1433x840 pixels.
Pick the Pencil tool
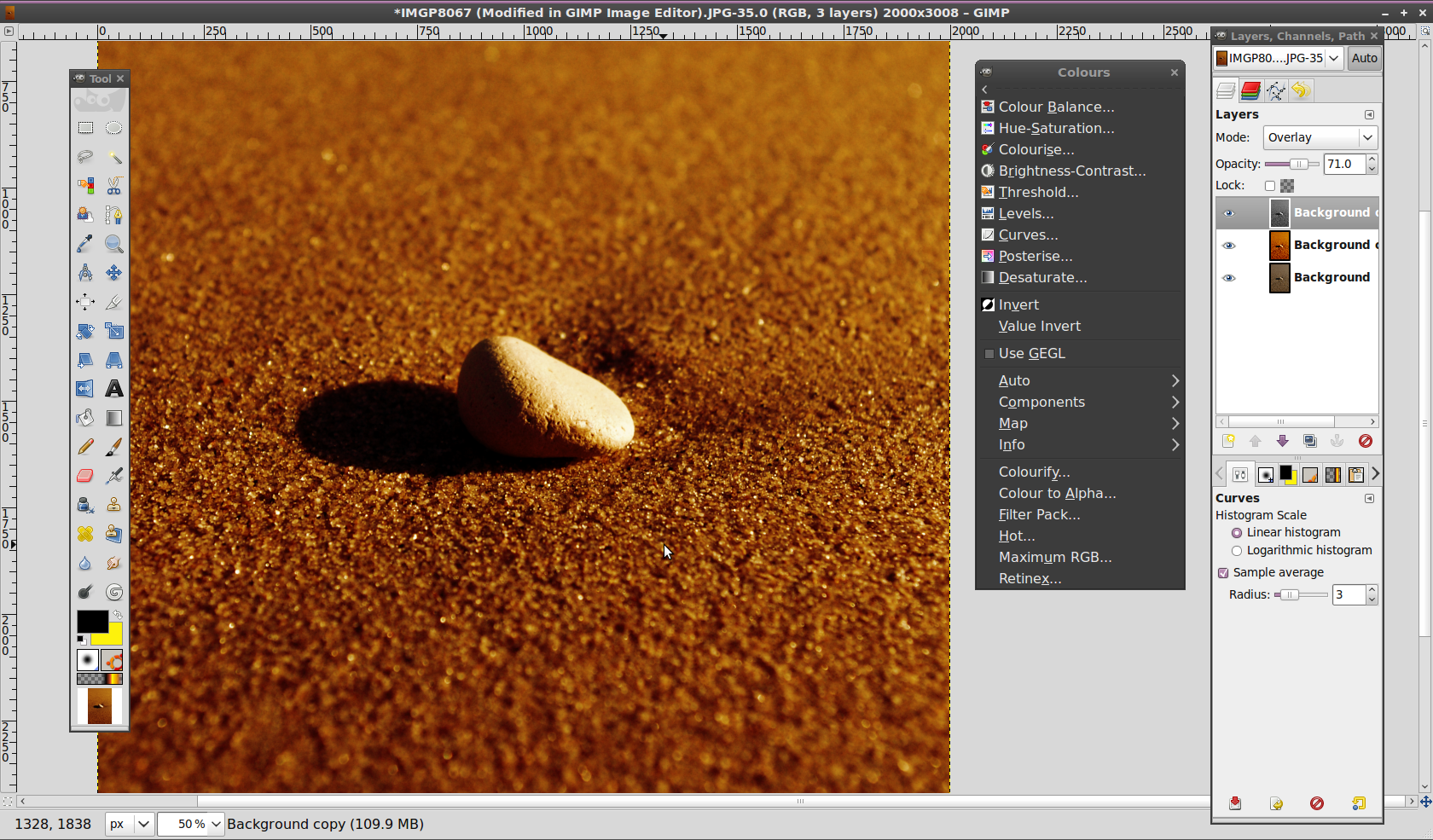tap(85, 447)
